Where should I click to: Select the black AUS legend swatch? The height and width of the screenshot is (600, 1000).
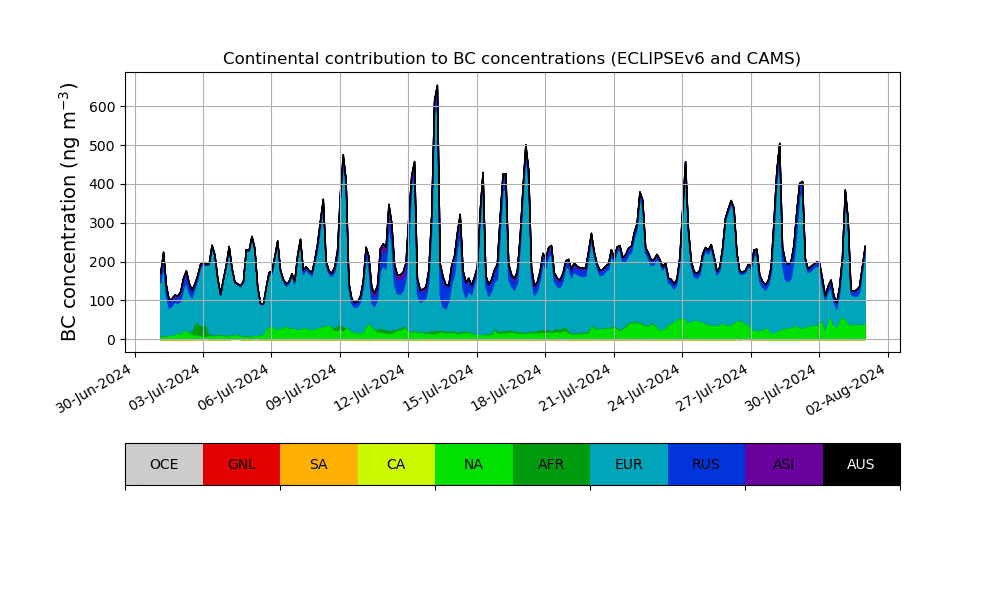pos(861,464)
